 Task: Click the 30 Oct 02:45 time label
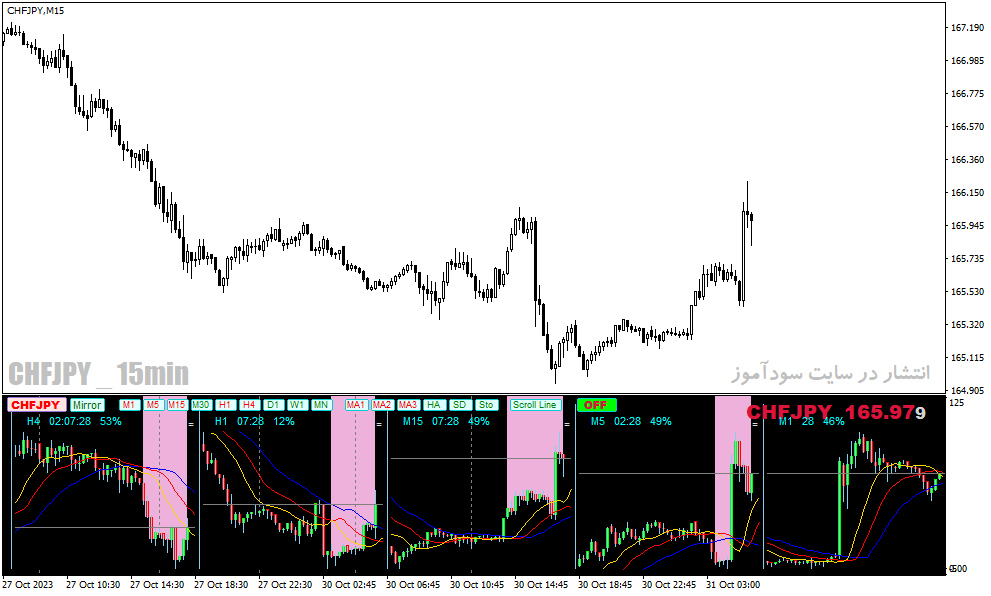349,585
